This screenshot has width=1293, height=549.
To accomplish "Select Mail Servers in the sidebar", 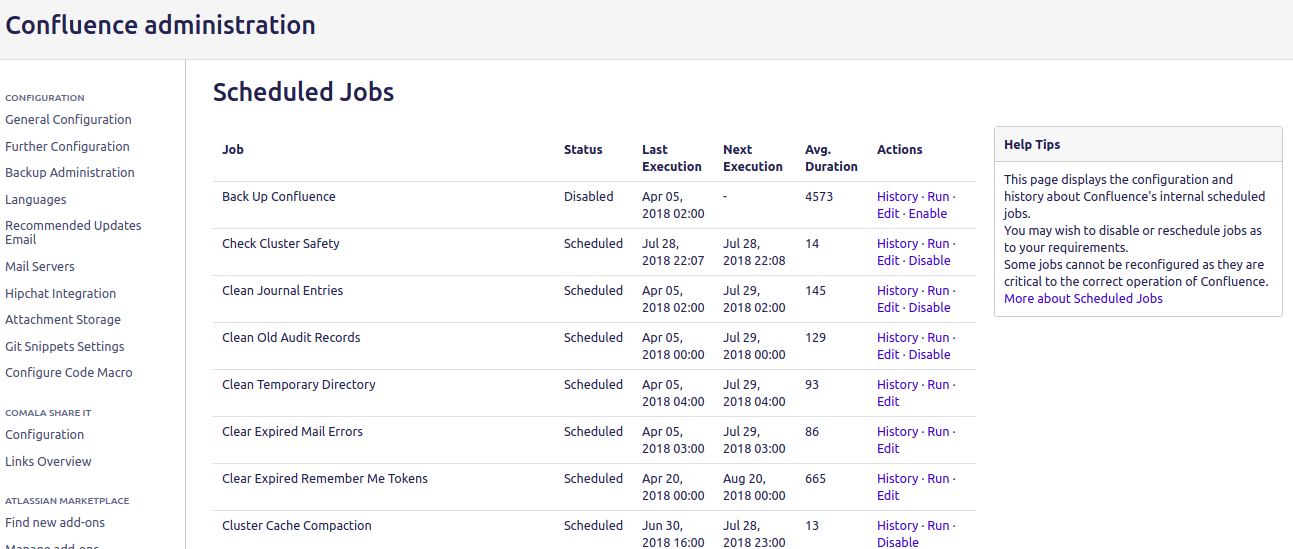I will (x=40, y=267).
